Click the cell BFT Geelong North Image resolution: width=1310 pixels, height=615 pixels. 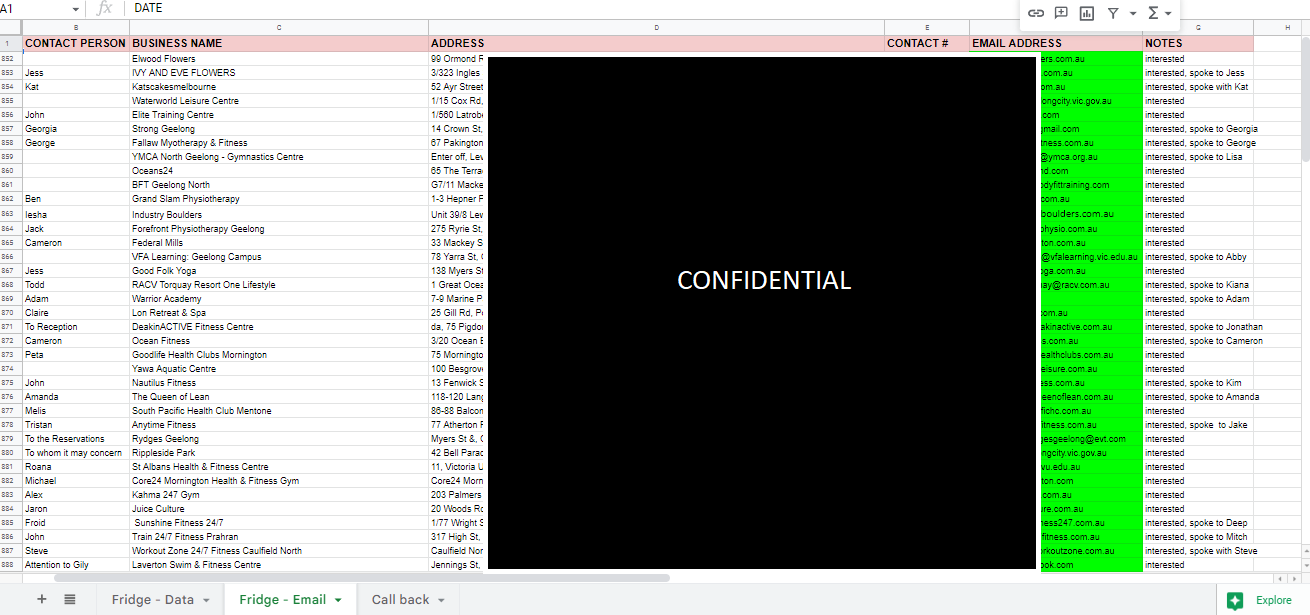[x=279, y=185]
